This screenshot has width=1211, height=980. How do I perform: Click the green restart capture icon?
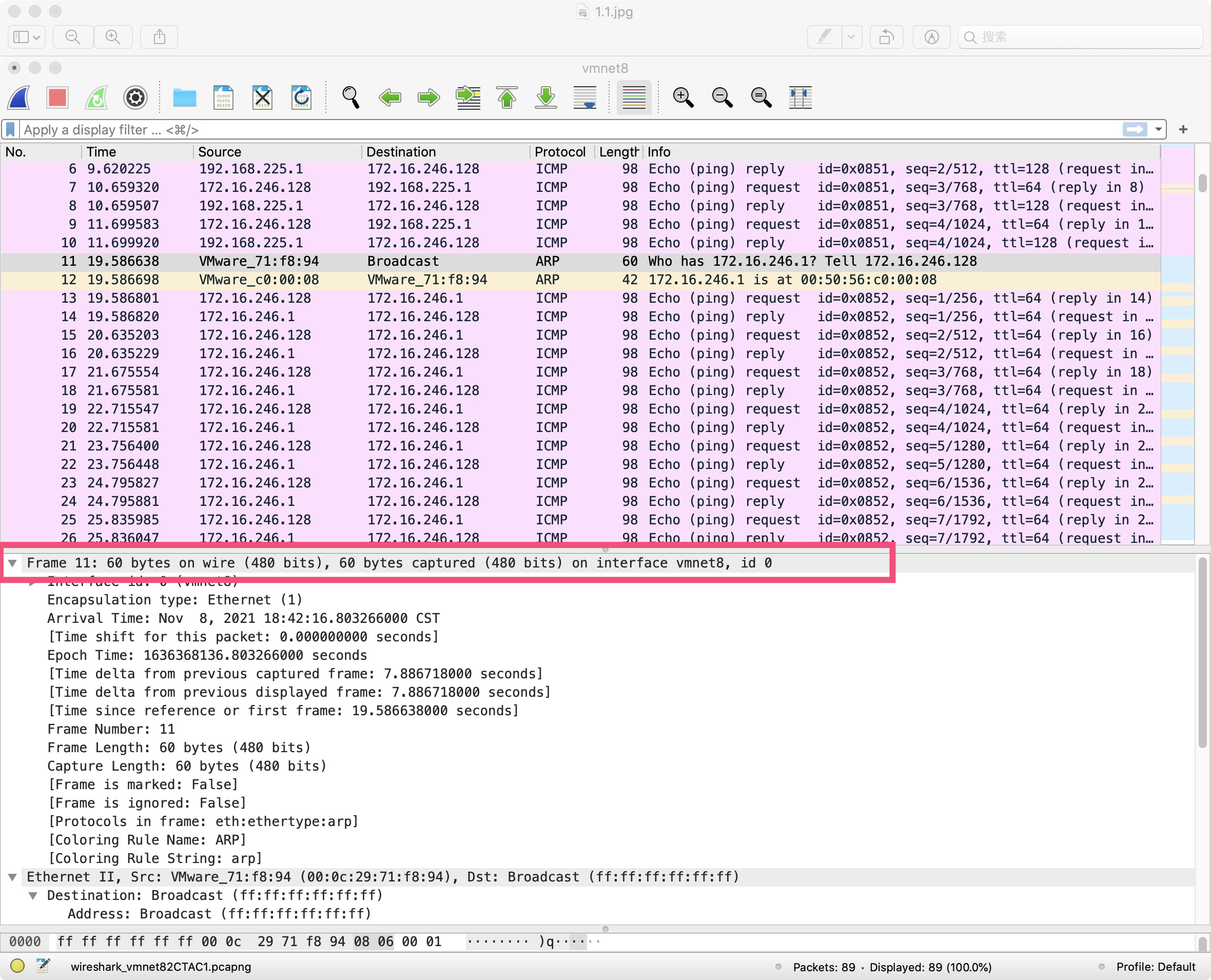[96, 97]
